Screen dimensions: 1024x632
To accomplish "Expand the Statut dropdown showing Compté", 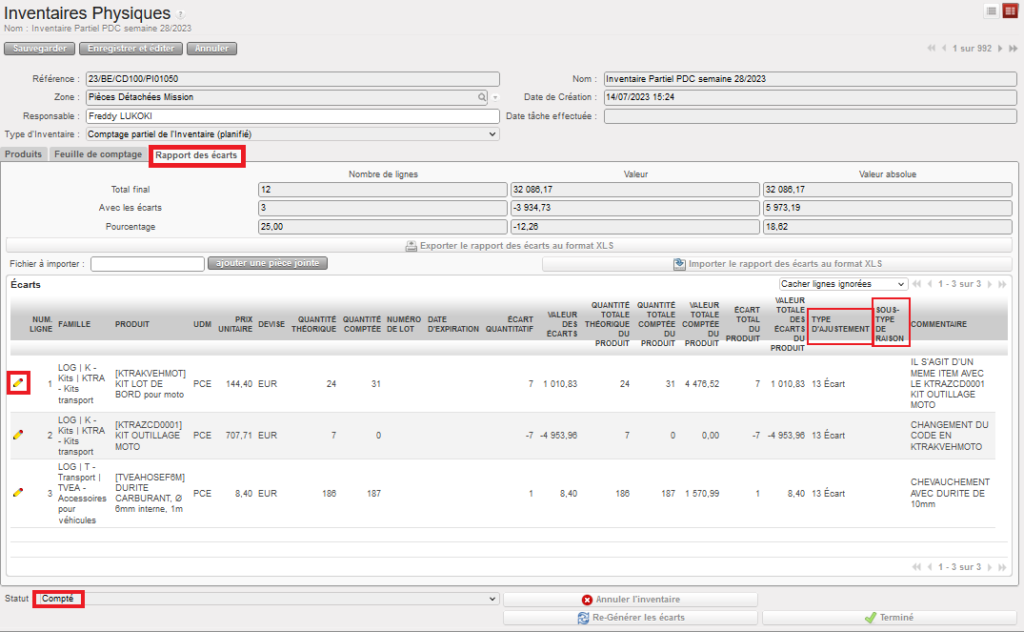I will click(490, 598).
